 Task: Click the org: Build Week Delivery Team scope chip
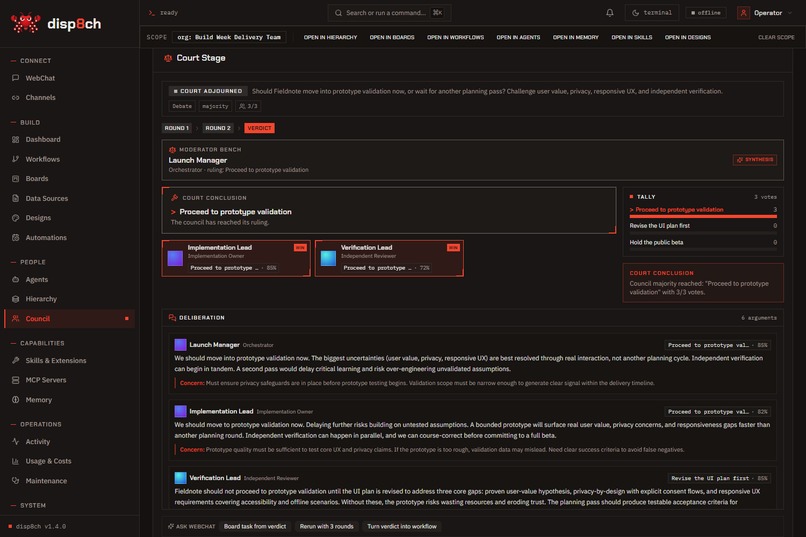tap(229, 38)
